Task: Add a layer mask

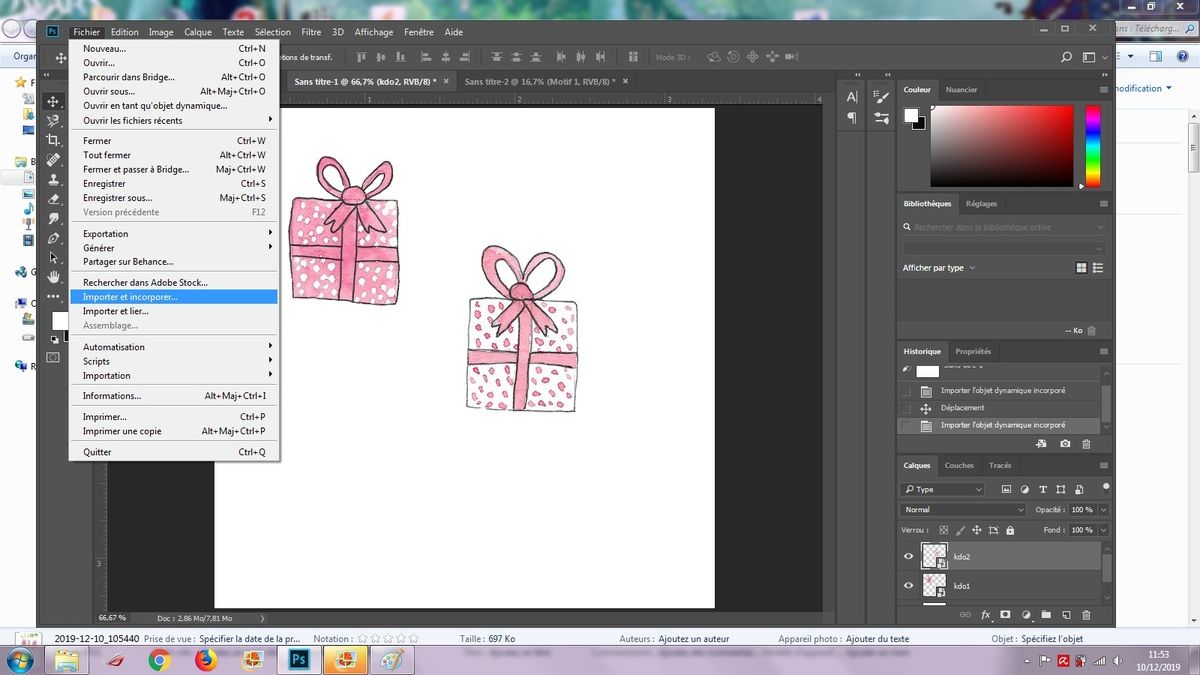Action: (1005, 615)
